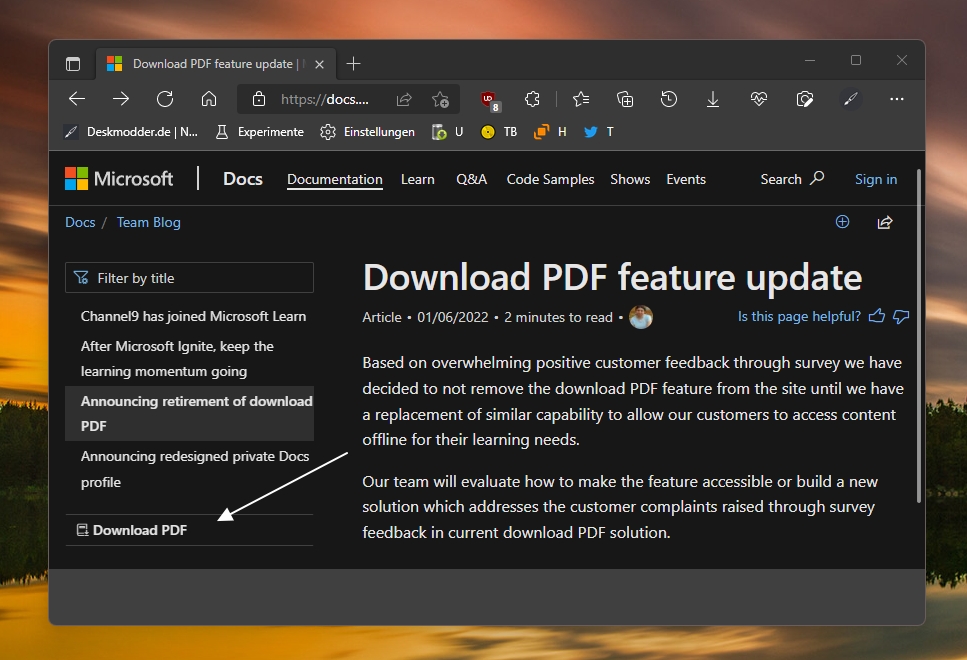Image resolution: width=967 pixels, height=660 pixels.
Task: Rate page helpful with thumbs up
Action: pyautogui.click(x=876, y=316)
